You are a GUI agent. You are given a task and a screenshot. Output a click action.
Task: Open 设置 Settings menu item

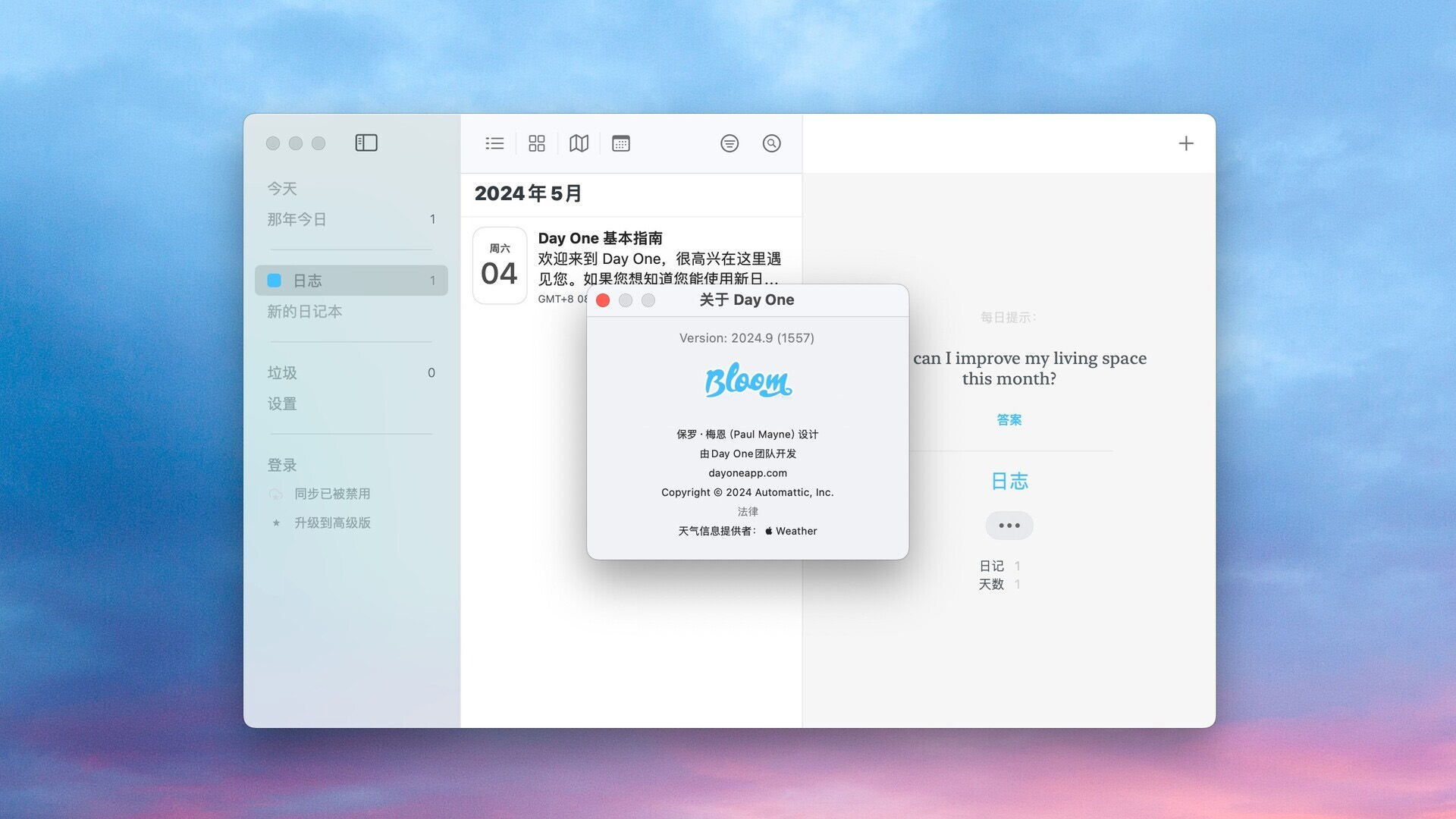pos(283,403)
